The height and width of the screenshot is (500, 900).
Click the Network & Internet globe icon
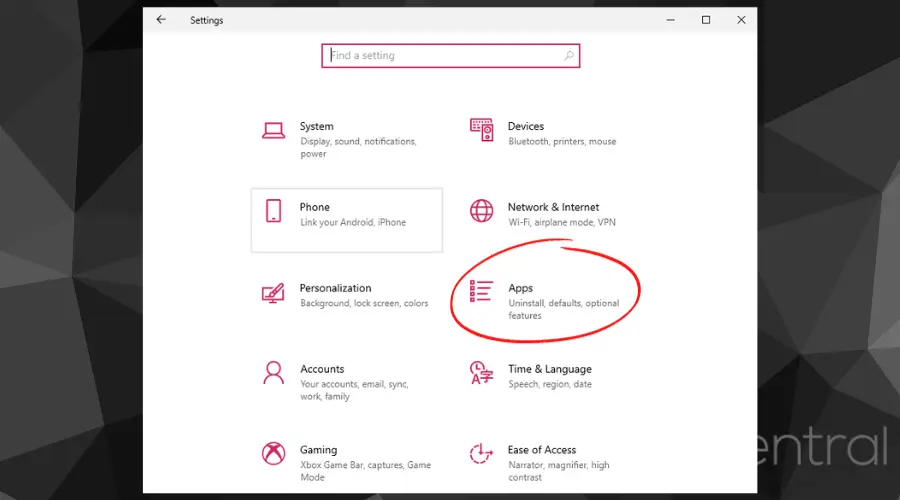click(481, 211)
